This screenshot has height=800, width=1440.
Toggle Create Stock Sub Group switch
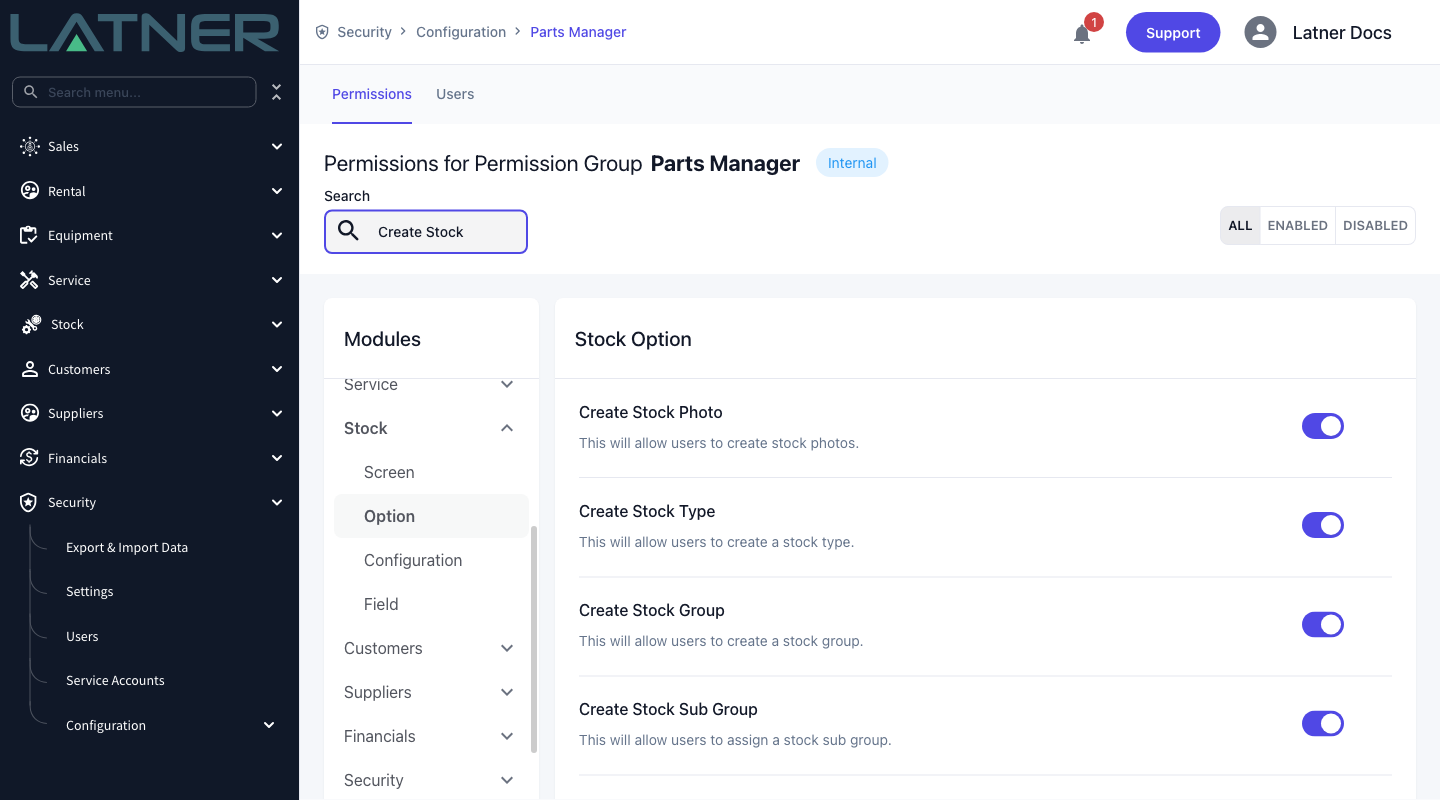(x=1322, y=723)
